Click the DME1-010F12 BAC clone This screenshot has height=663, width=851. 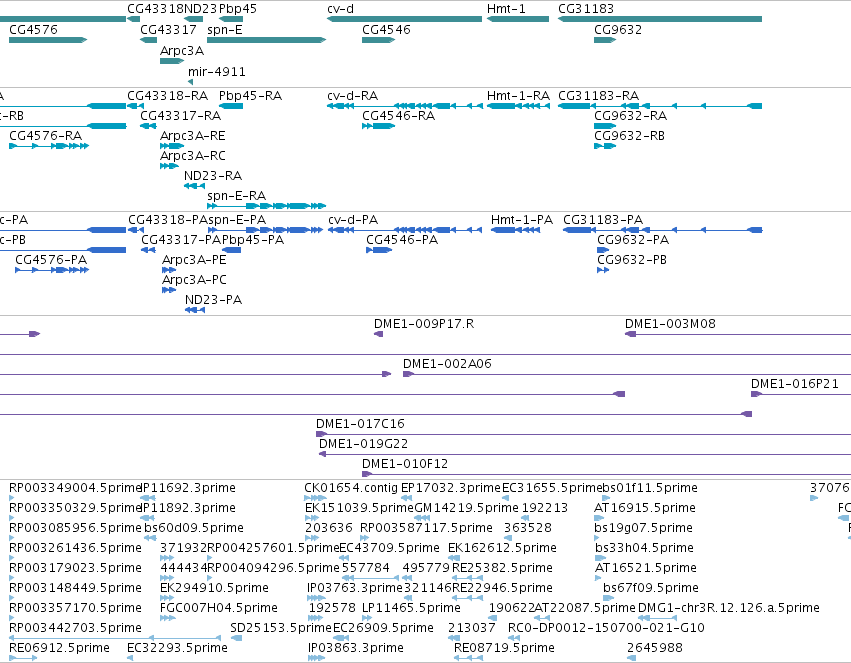point(606,474)
